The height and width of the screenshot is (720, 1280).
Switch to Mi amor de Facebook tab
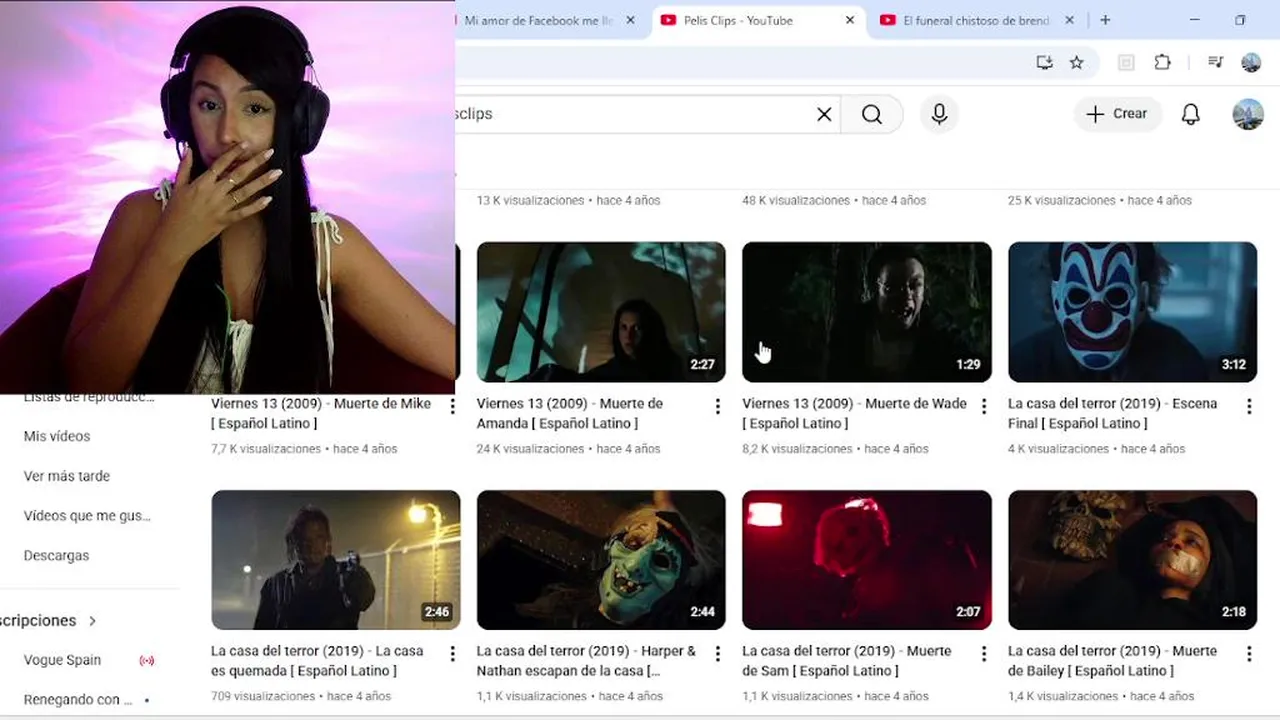point(538,20)
